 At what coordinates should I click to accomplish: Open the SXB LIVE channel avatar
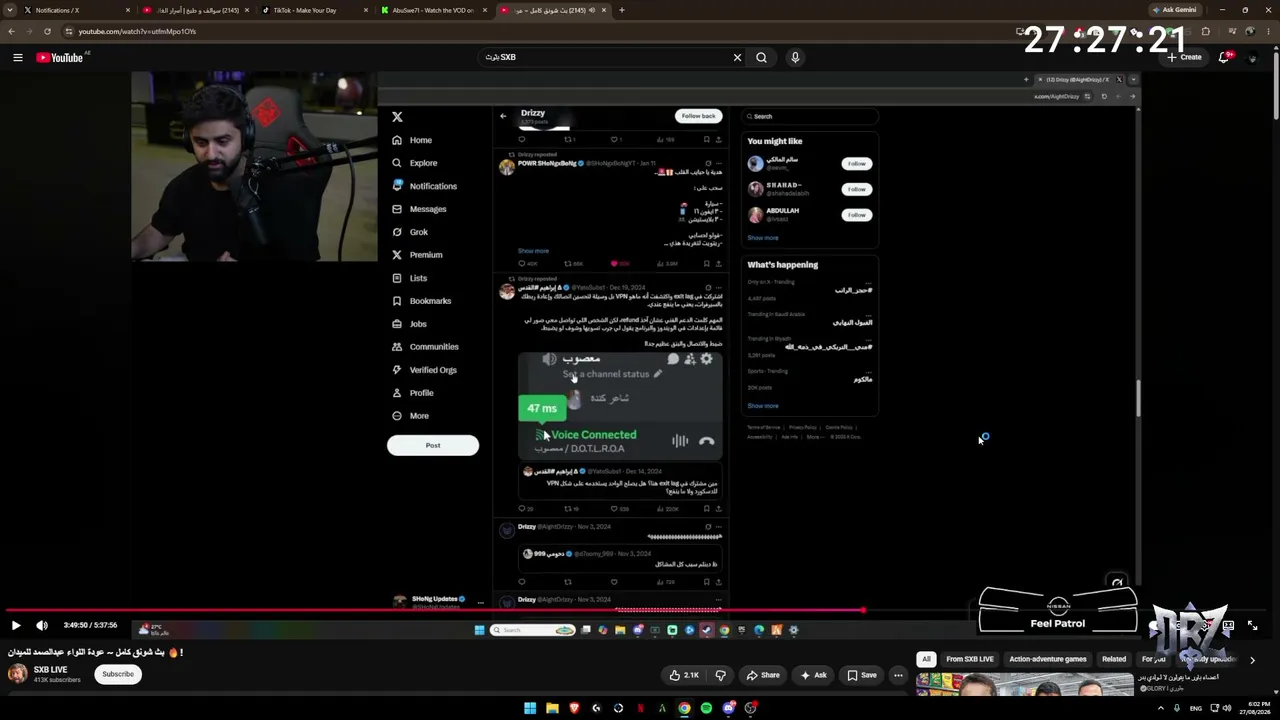click(x=18, y=673)
